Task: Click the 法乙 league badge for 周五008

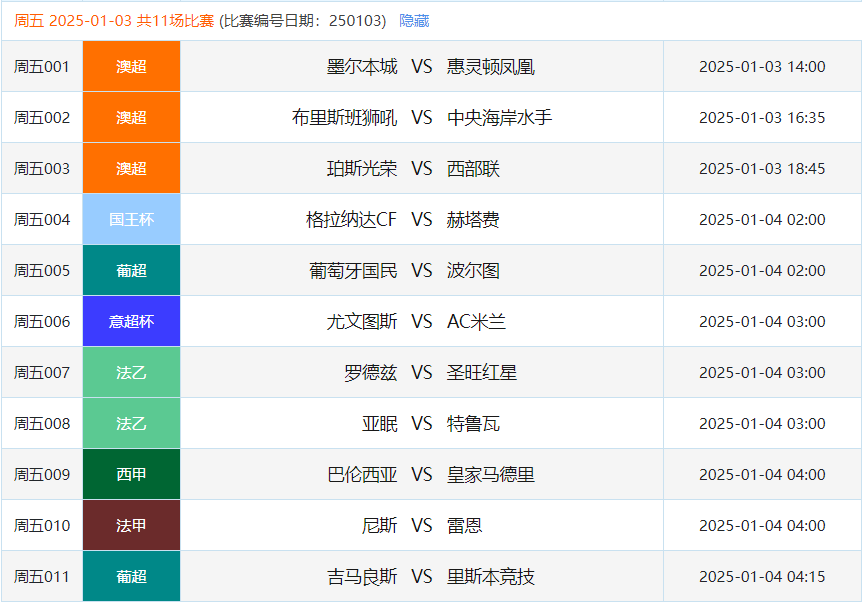Action: tap(131, 424)
